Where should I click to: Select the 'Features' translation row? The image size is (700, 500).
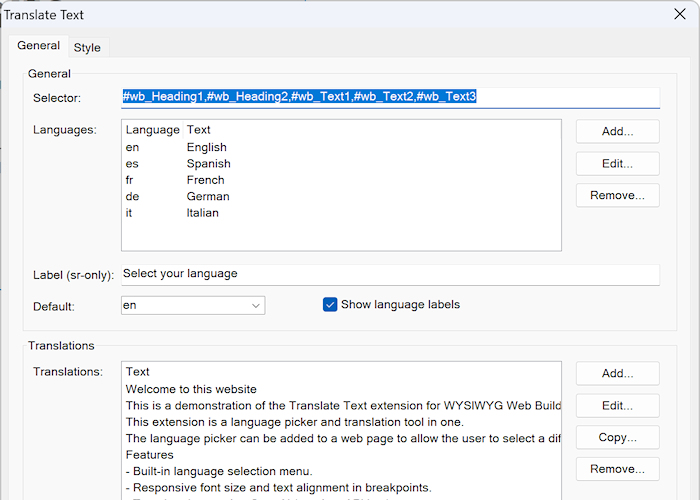[x=341, y=454]
